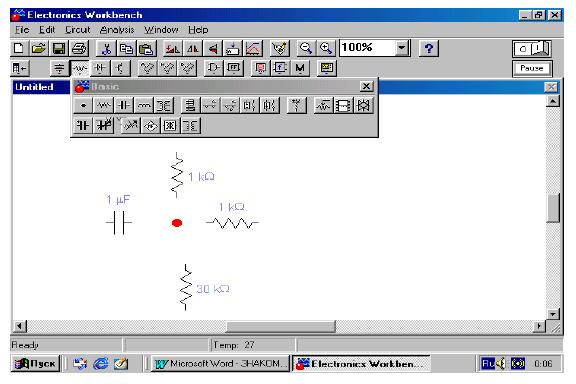Copy the selected component

pos(126,48)
